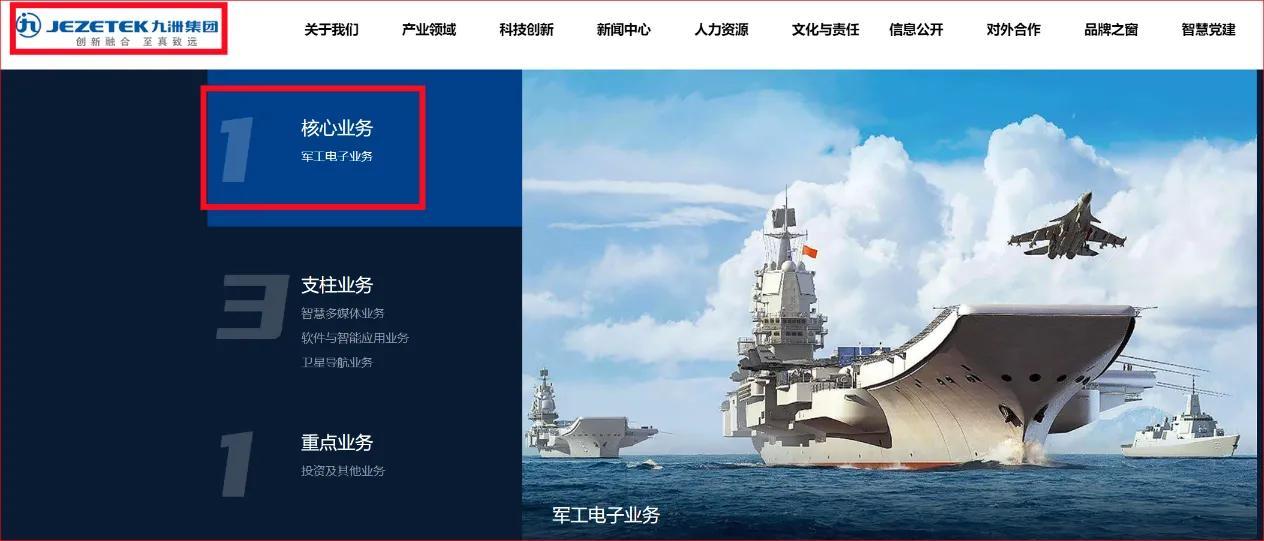The height and width of the screenshot is (541, 1264).
Task: Open the 人力资源 section
Action: [721, 30]
